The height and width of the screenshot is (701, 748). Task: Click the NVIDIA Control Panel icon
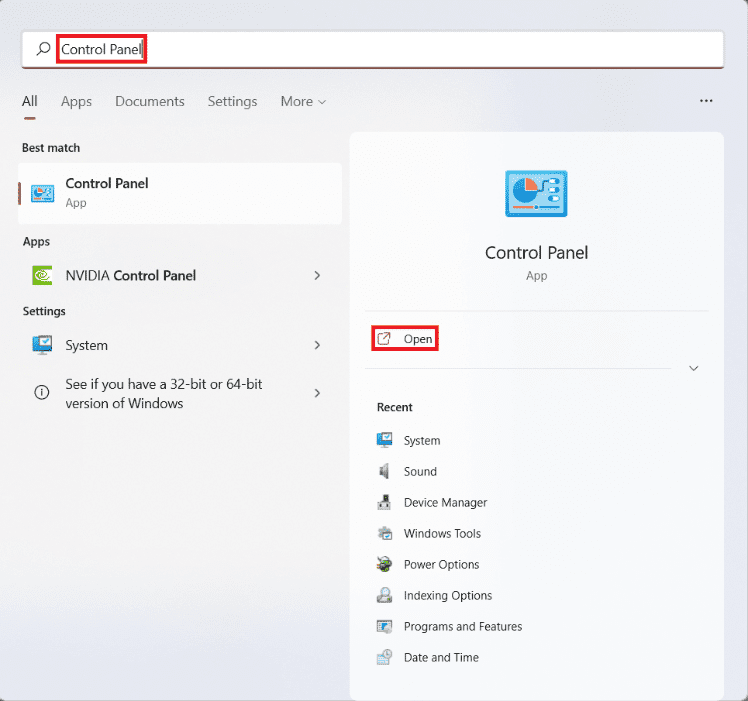pyautogui.click(x=42, y=275)
